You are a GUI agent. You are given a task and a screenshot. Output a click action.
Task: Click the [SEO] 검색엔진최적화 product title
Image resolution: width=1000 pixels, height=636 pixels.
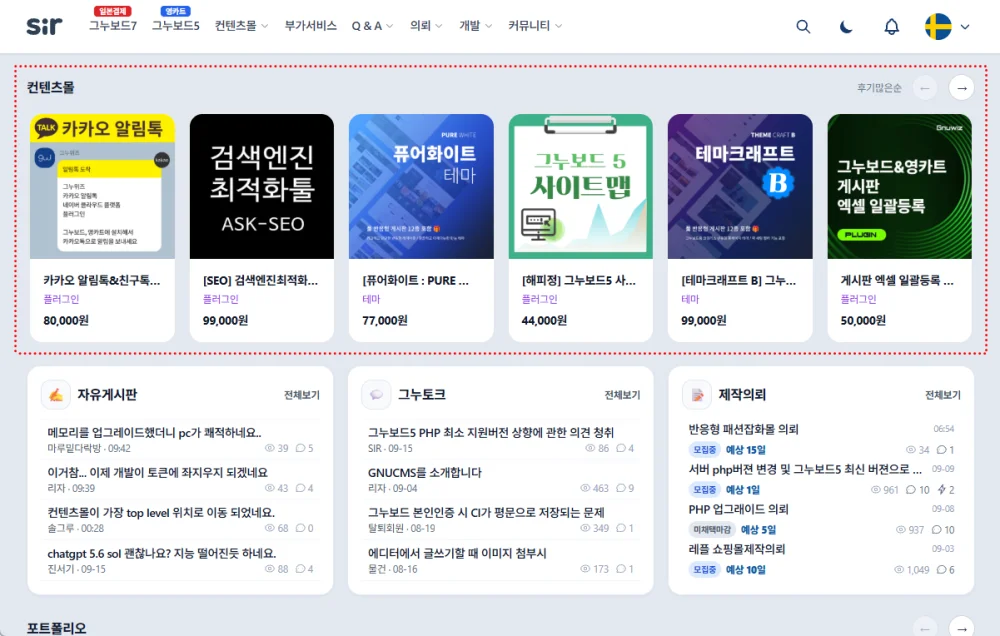(260, 280)
